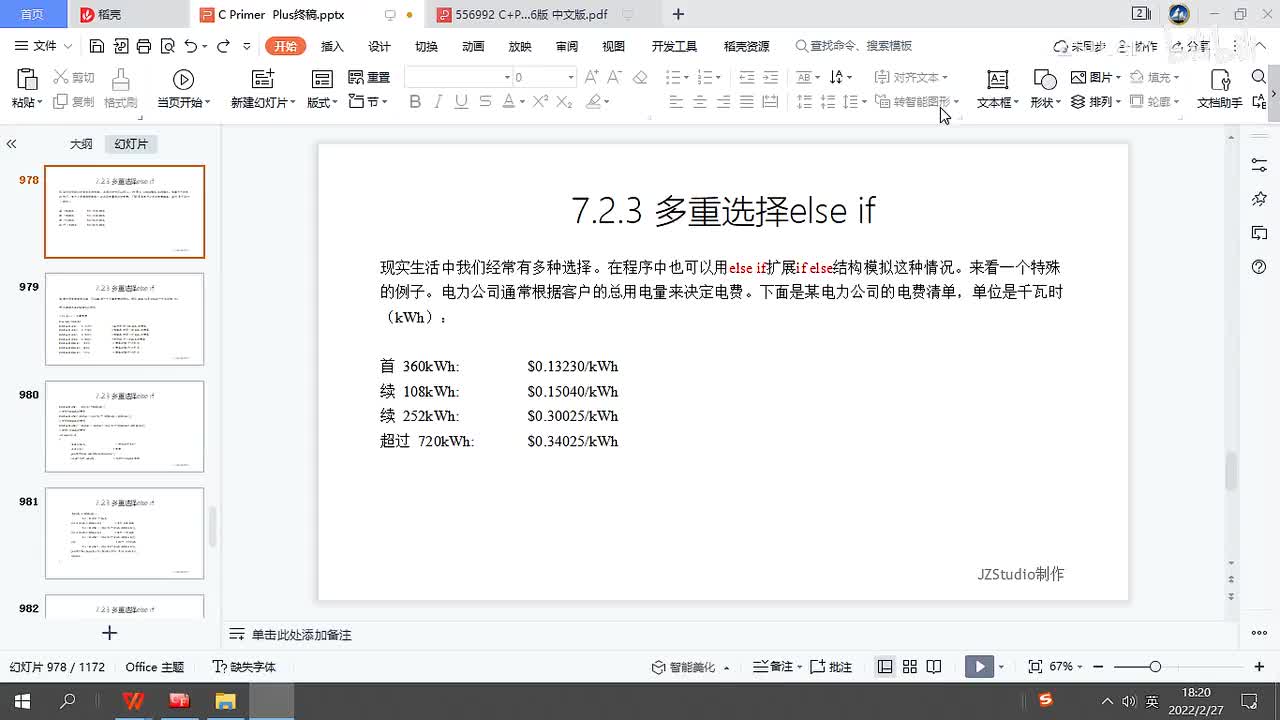Zoom out with minus button
The image size is (1280, 720).
pos(1098,666)
